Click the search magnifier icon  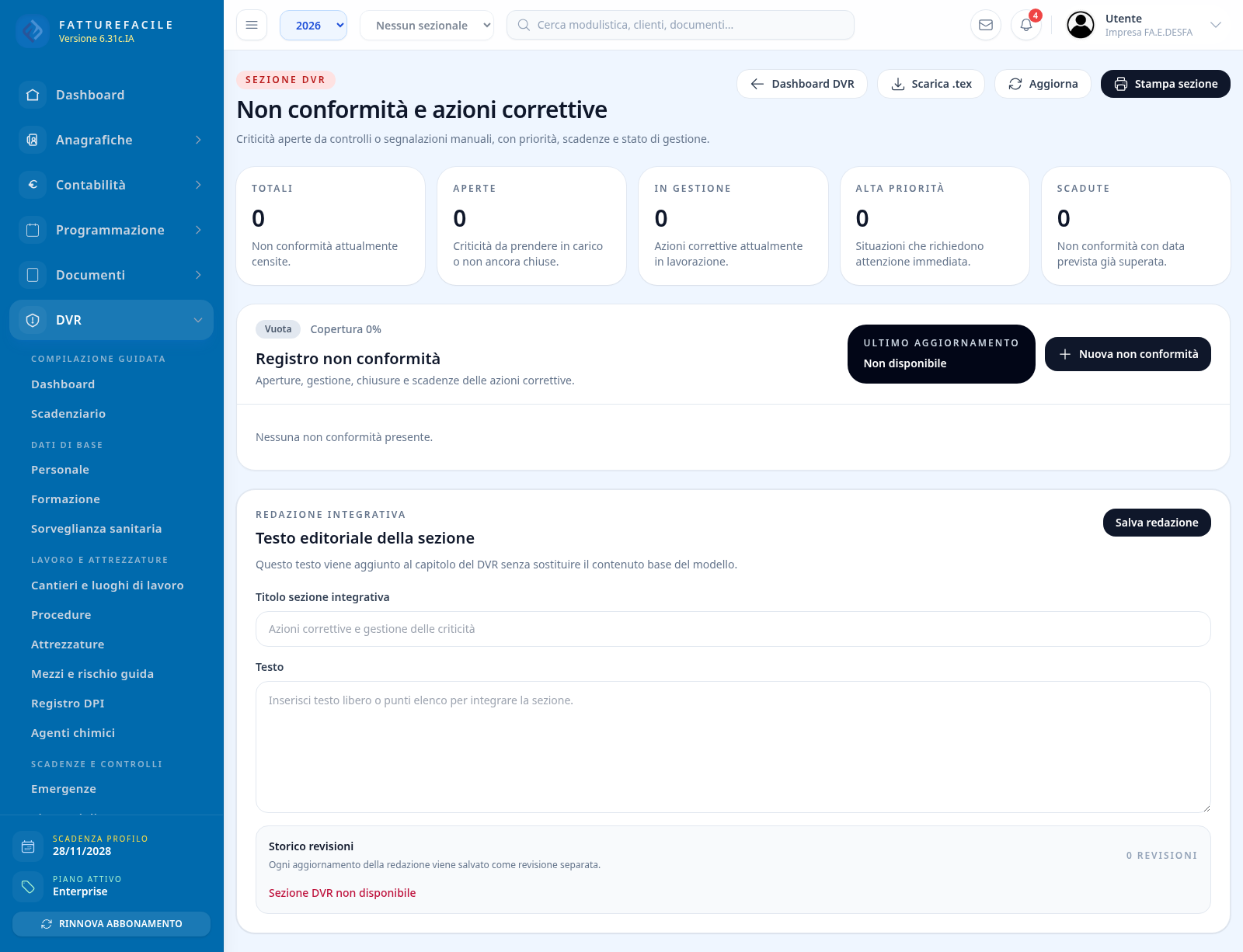pyautogui.click(x=524, y=25)
